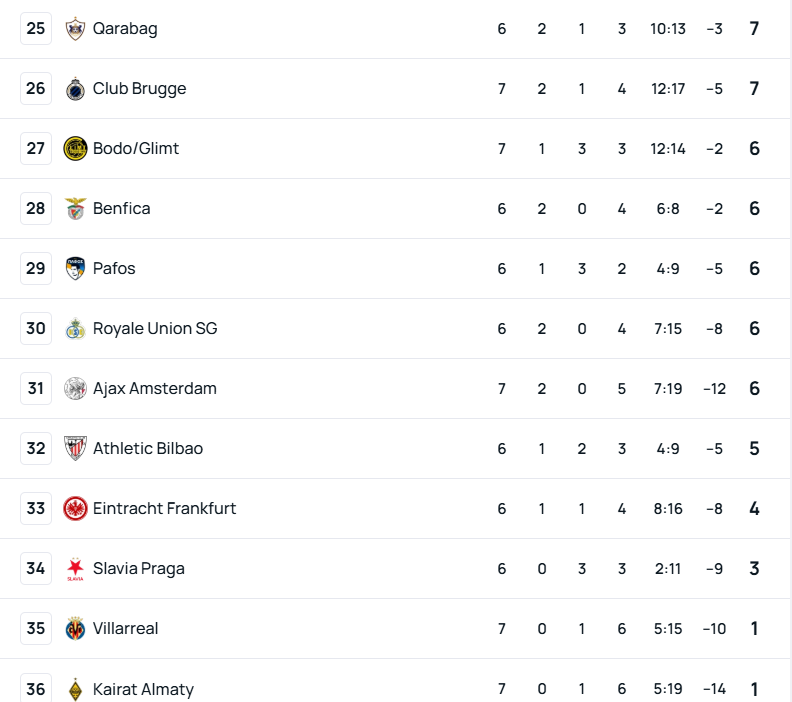Click the Bodo/Glimt yellow crest icon
The image size is (792, 702).
[75, 149]
